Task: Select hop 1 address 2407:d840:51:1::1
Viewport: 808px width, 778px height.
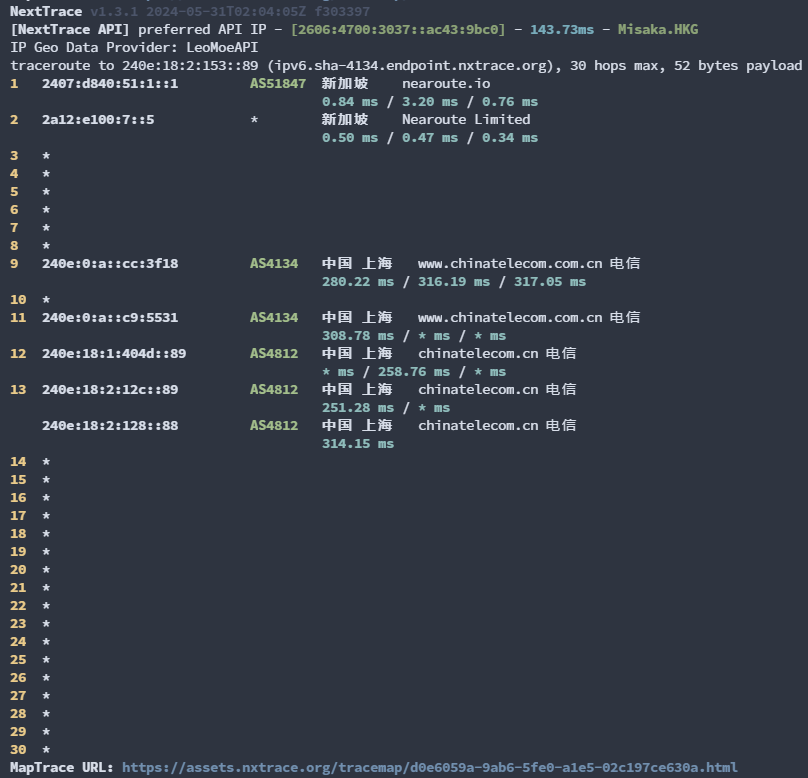Action: (110, 83)
